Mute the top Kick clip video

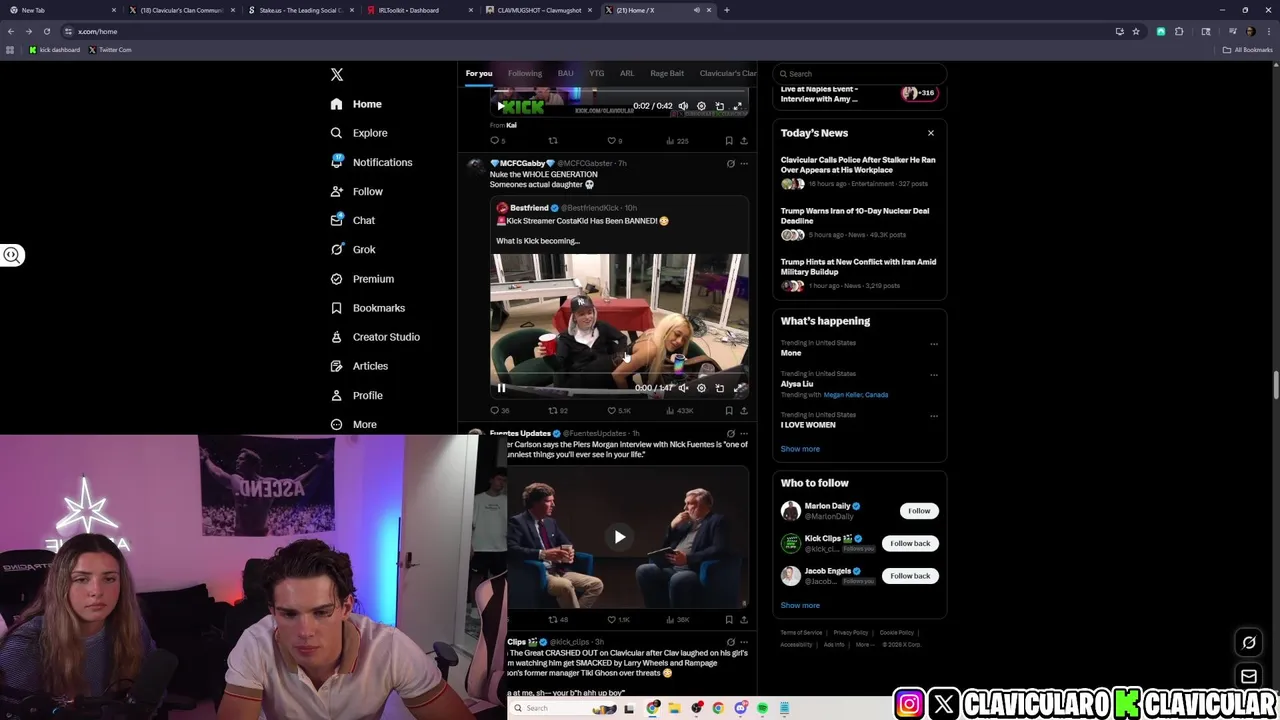683,106
